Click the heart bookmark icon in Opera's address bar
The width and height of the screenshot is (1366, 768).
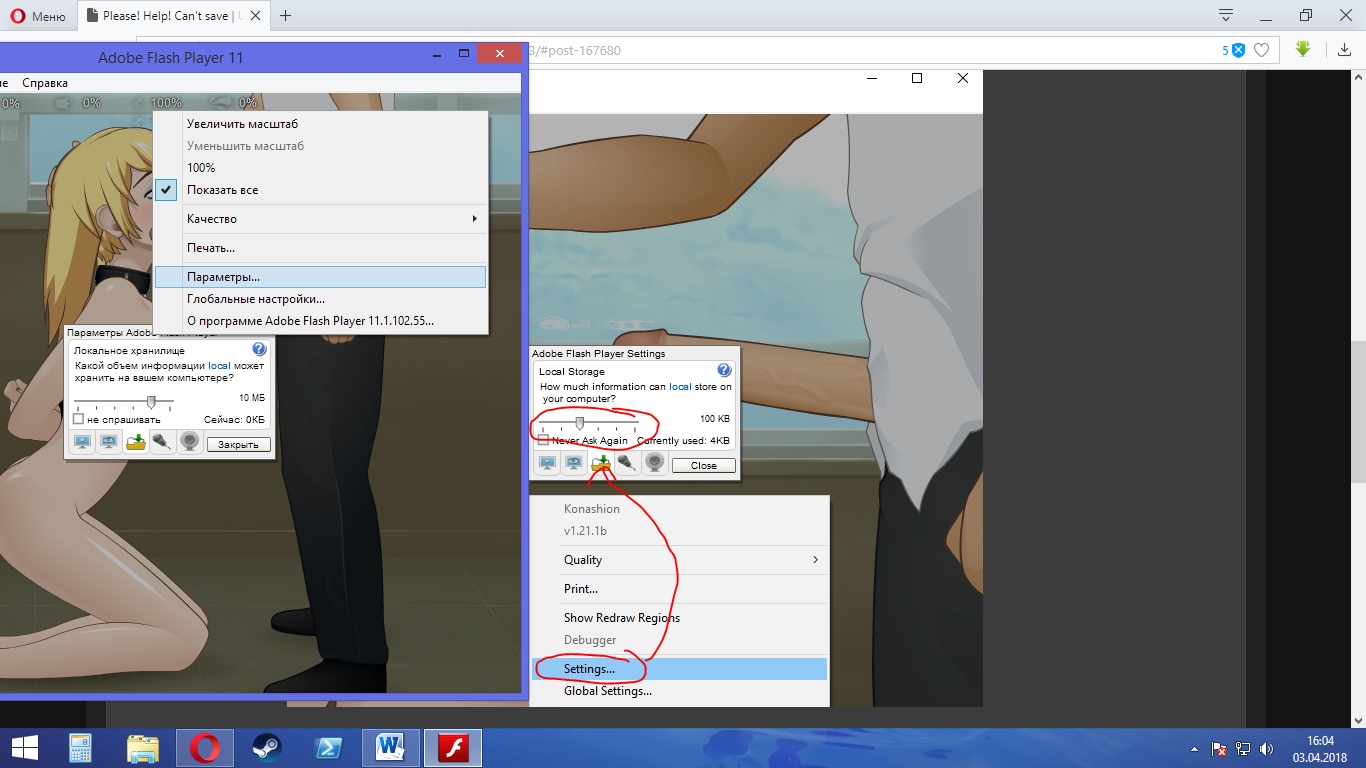point(1262,50)
